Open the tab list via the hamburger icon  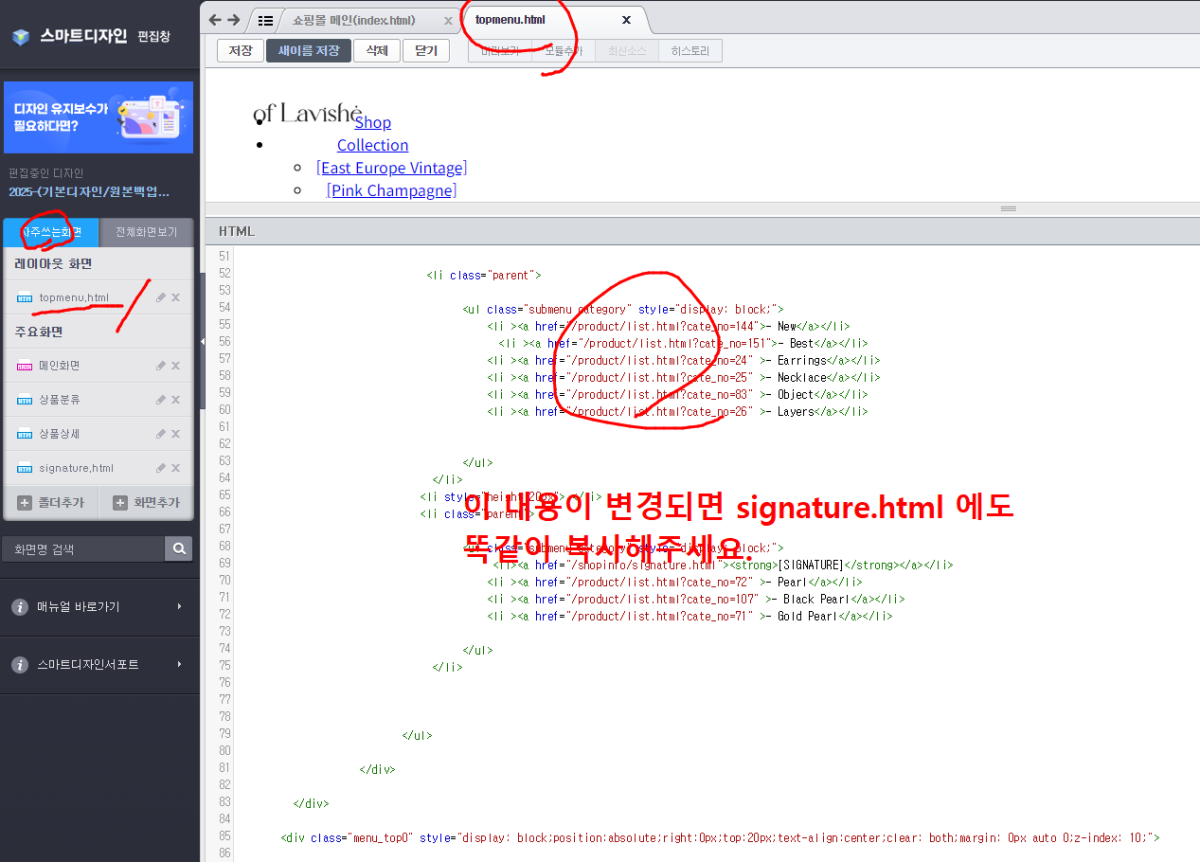(x=266, y=20)
